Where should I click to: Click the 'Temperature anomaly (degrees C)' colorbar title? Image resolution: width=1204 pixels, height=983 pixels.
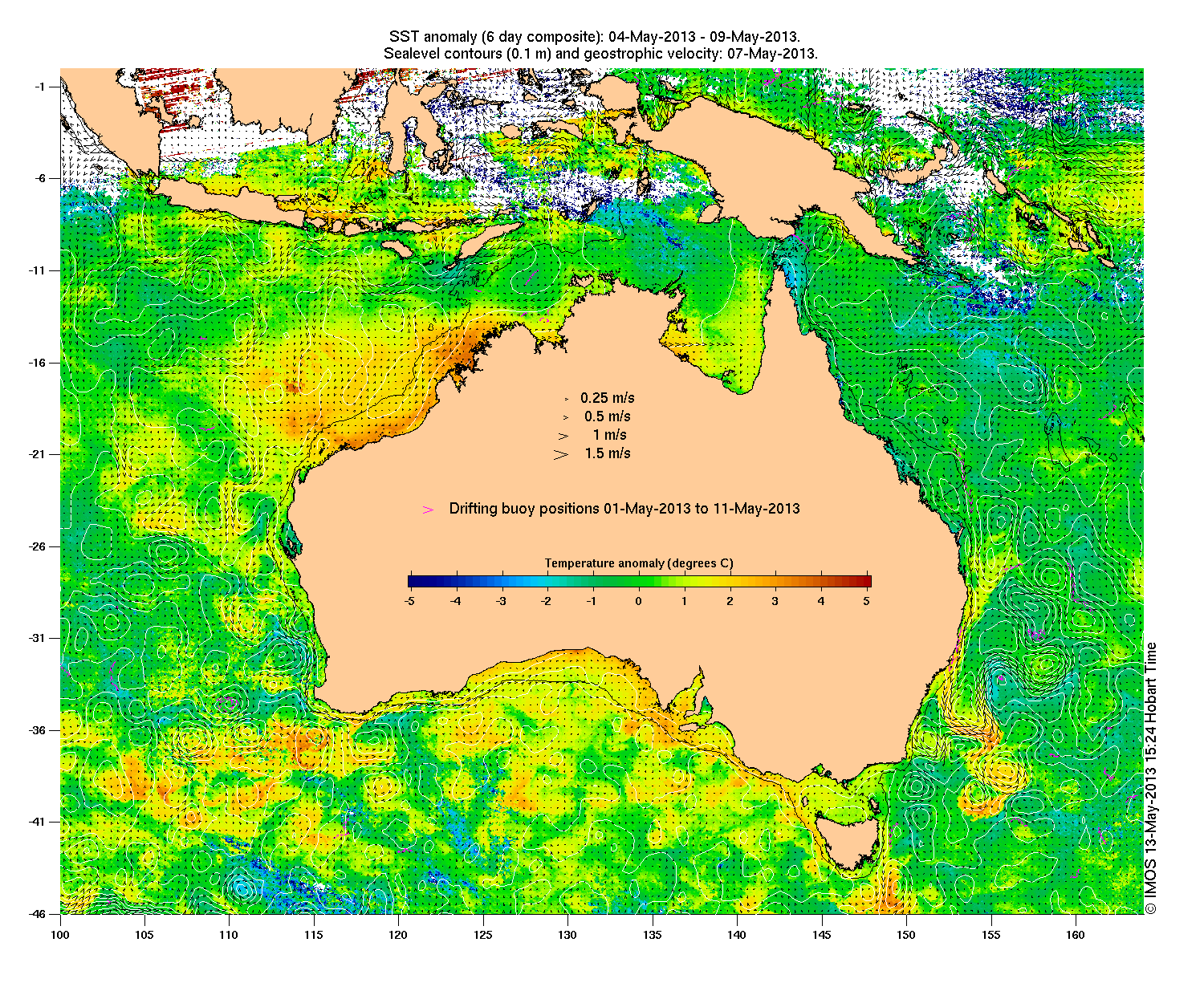[x=639, y=563]
